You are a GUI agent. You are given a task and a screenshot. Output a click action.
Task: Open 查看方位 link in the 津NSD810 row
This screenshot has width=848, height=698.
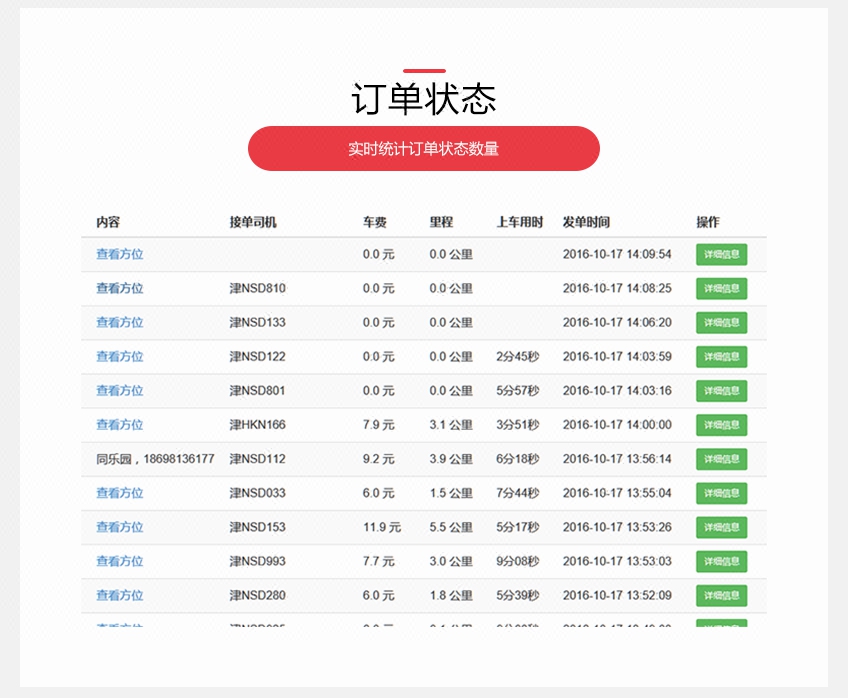[x=119, y=288]
